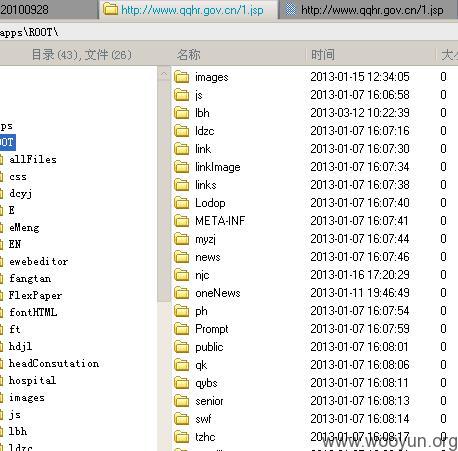Switch to the rightmost qqhr.gov.cn/1.jsp tab

click(368, 10)
